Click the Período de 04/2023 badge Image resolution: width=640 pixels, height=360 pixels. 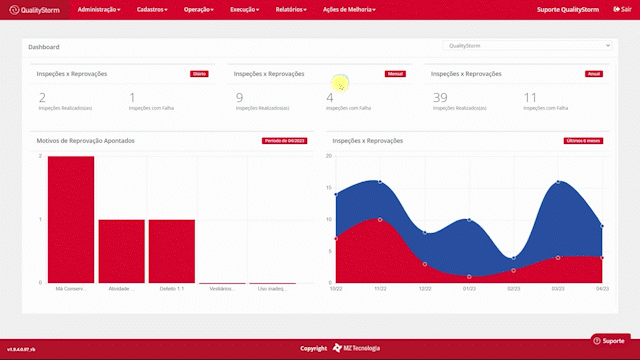(284, 141)
